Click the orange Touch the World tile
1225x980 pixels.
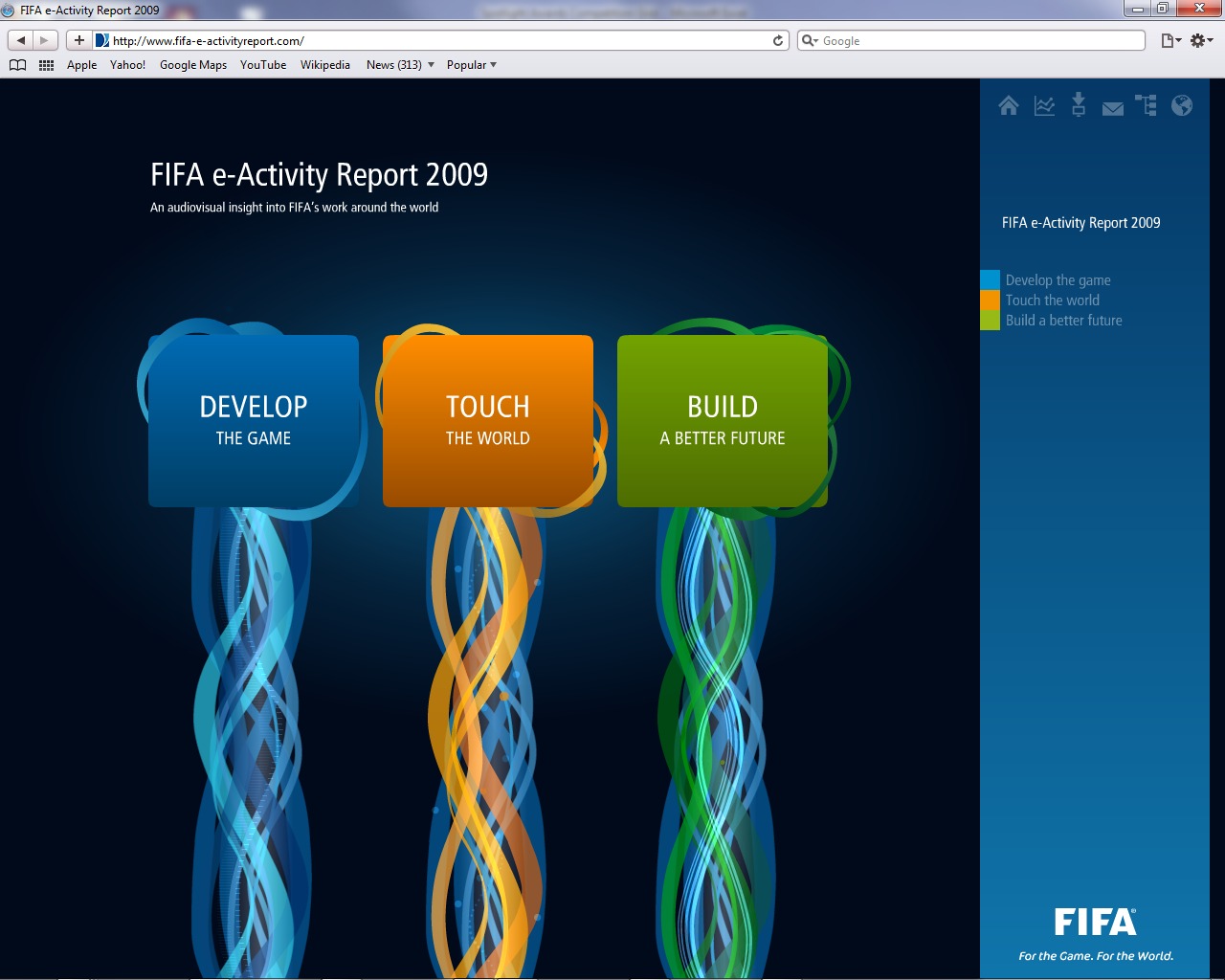488,421
